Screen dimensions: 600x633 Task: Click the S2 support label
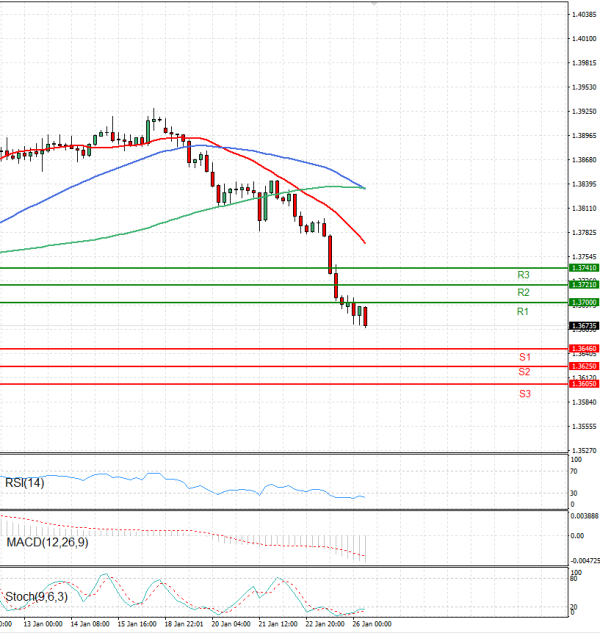pos(524,372)
